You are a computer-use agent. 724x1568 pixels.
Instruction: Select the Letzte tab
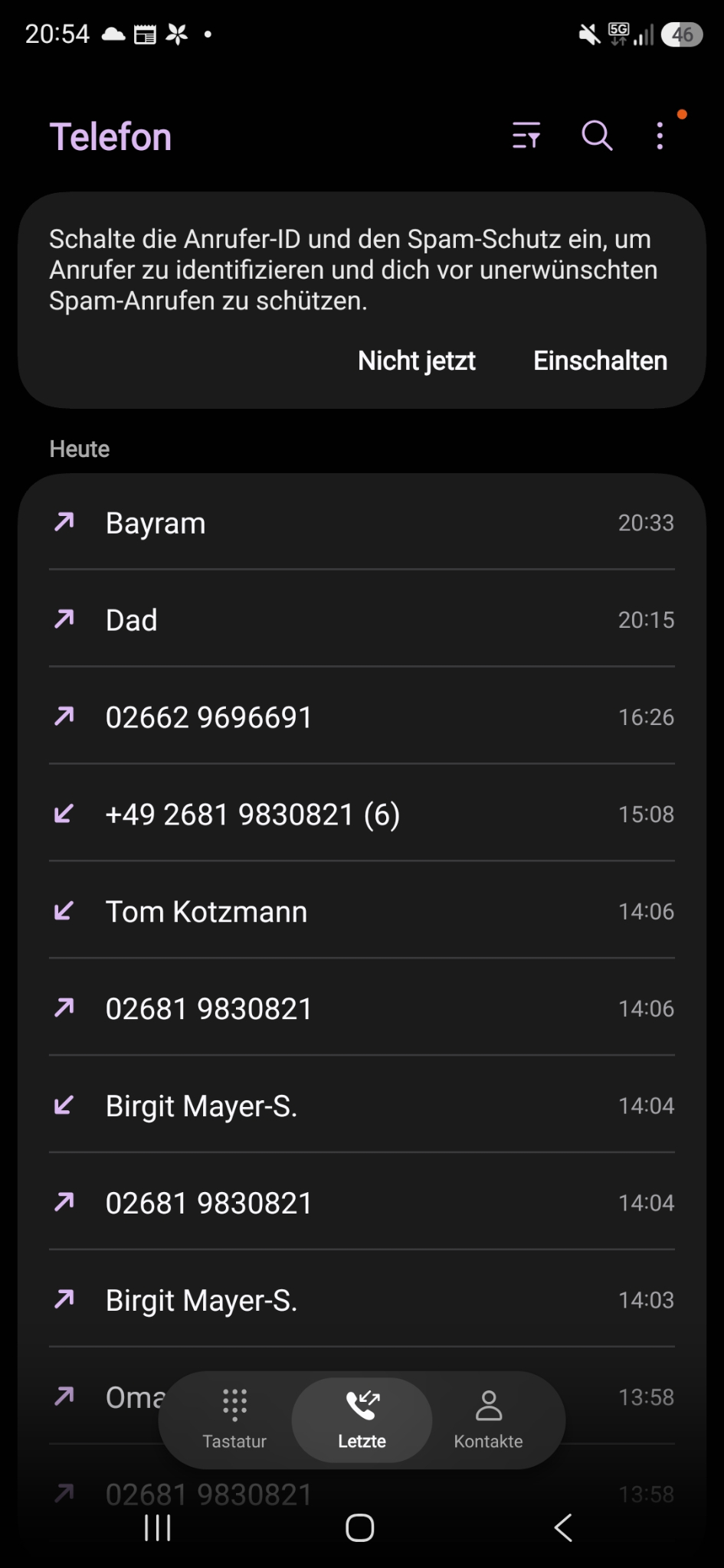[362, 1420]
